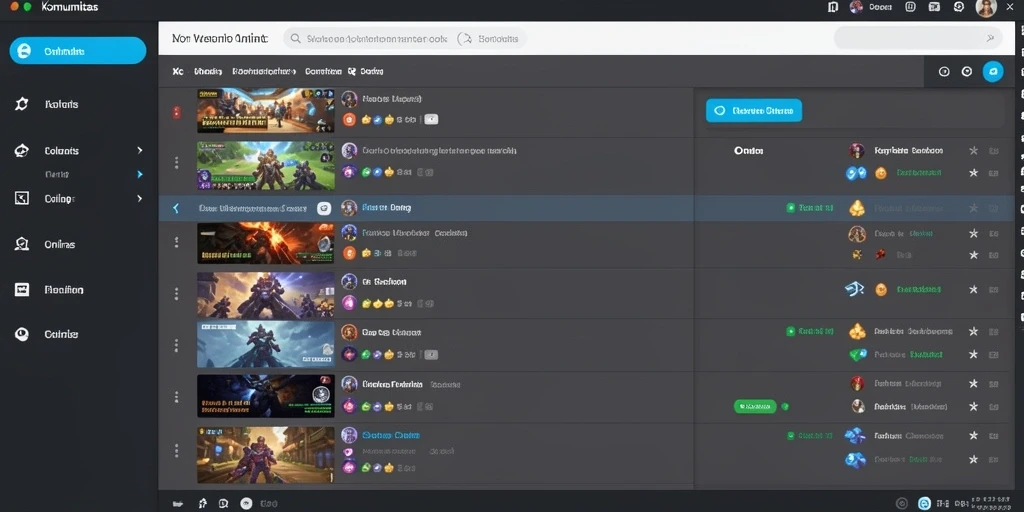Click the wide blue button atop the right panel

[754, 111]
